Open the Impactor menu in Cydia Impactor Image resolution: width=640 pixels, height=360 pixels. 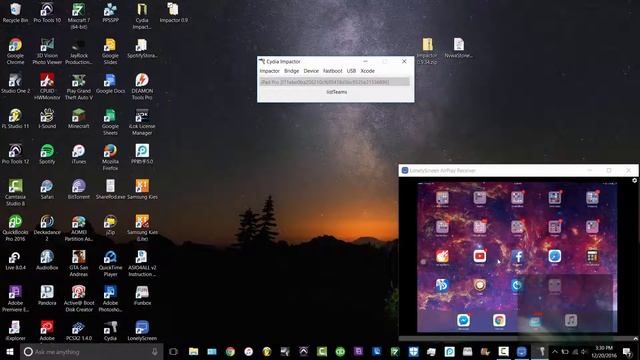(269, 71)
